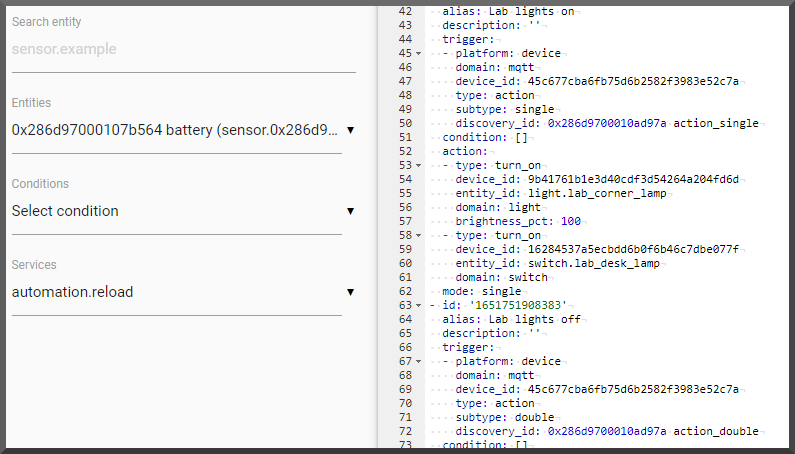Click the brightness_pct value 100
This screenshot has width=795, height=454.
(573, 221)
